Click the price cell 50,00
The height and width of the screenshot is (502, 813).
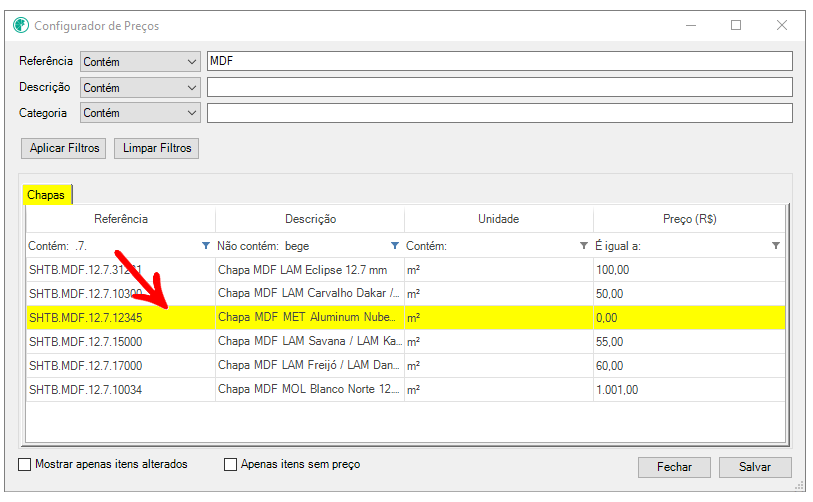[689, 294]
